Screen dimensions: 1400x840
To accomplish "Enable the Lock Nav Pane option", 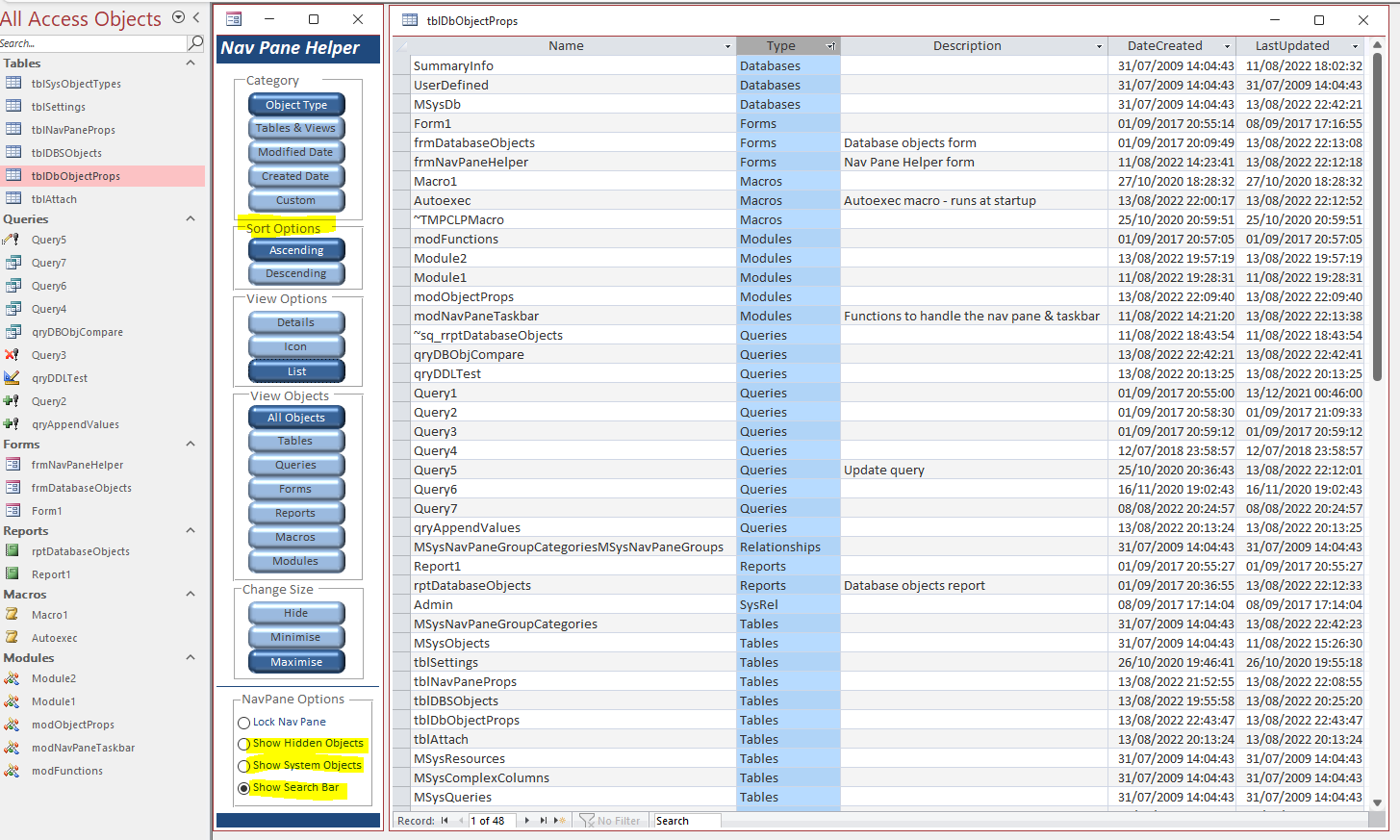I will pos(244,723).
